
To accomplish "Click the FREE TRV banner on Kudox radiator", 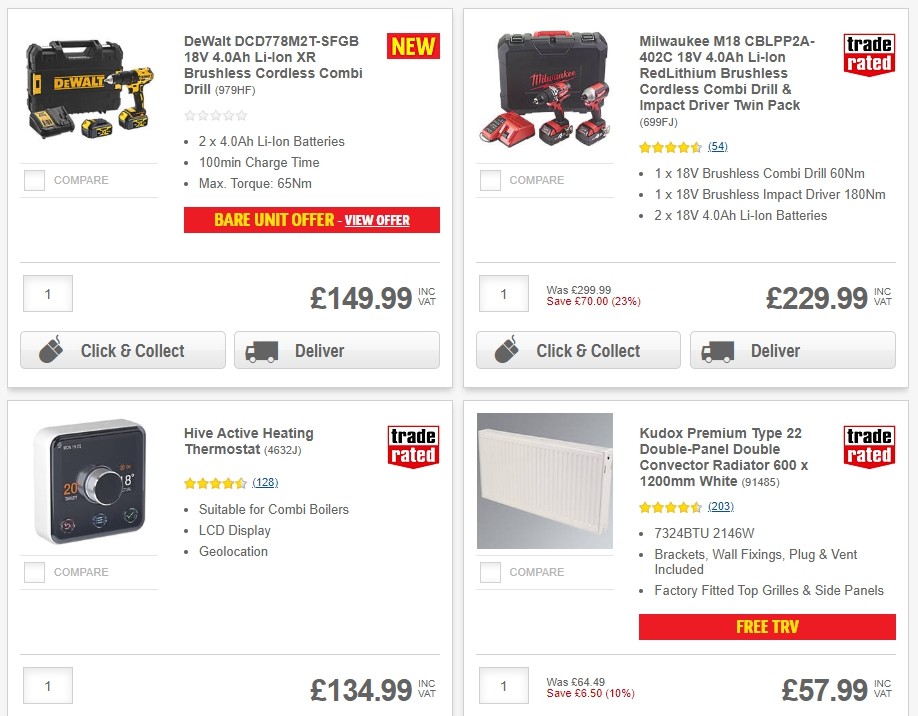I will (767, 627).
